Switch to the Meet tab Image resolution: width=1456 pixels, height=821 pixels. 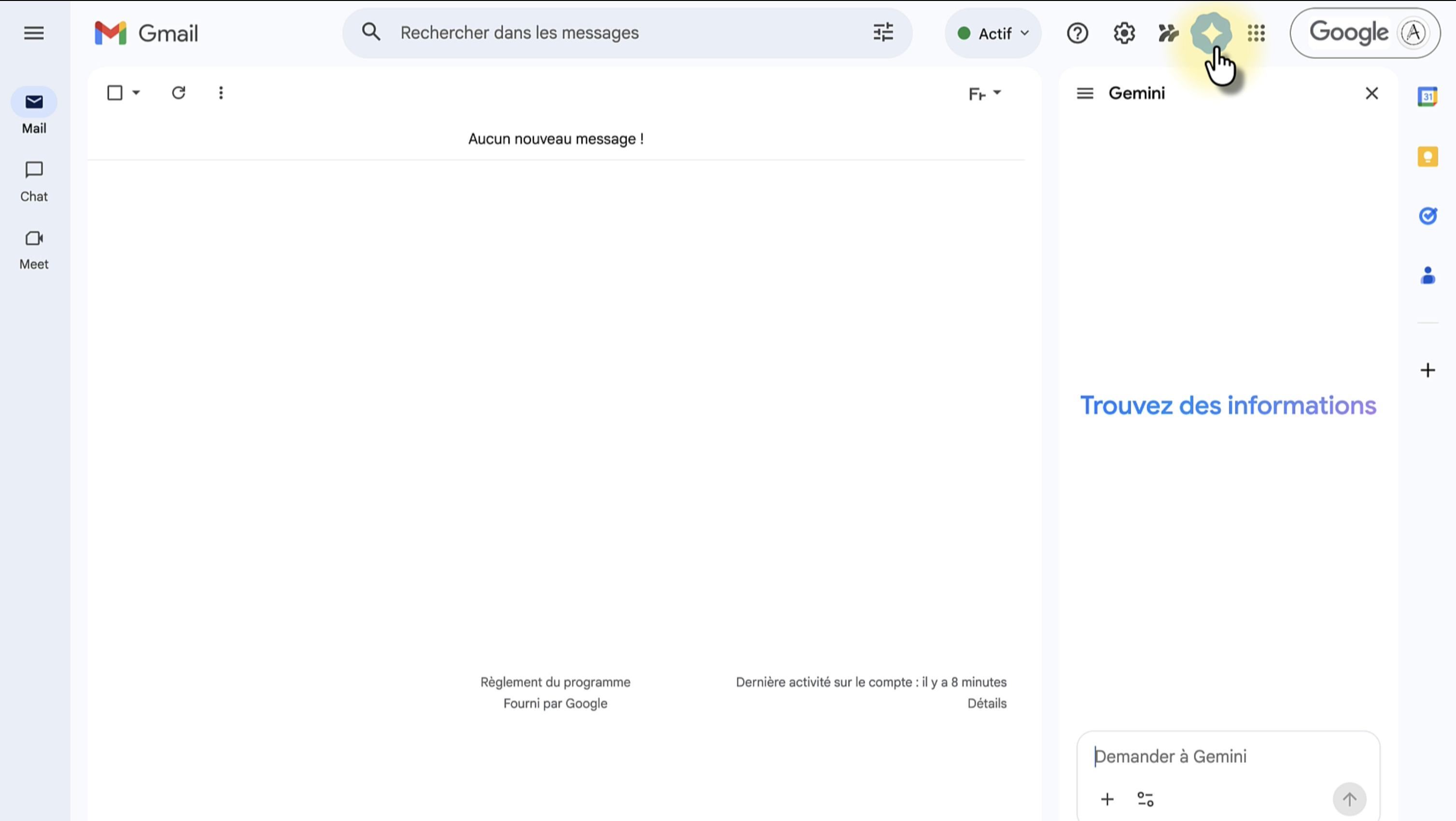(34, 249)
